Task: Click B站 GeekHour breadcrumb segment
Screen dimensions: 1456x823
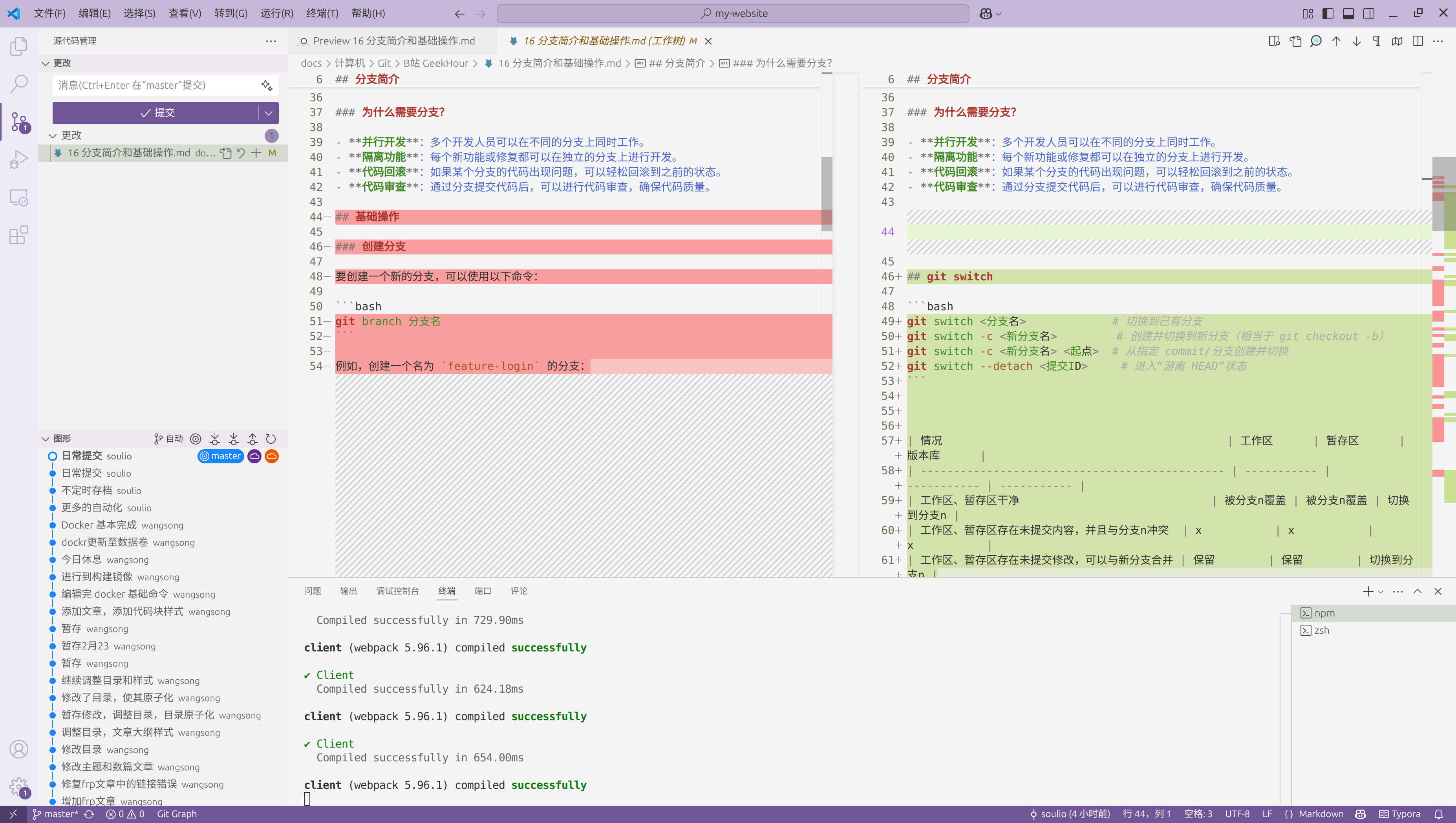Action: (435, 63)
